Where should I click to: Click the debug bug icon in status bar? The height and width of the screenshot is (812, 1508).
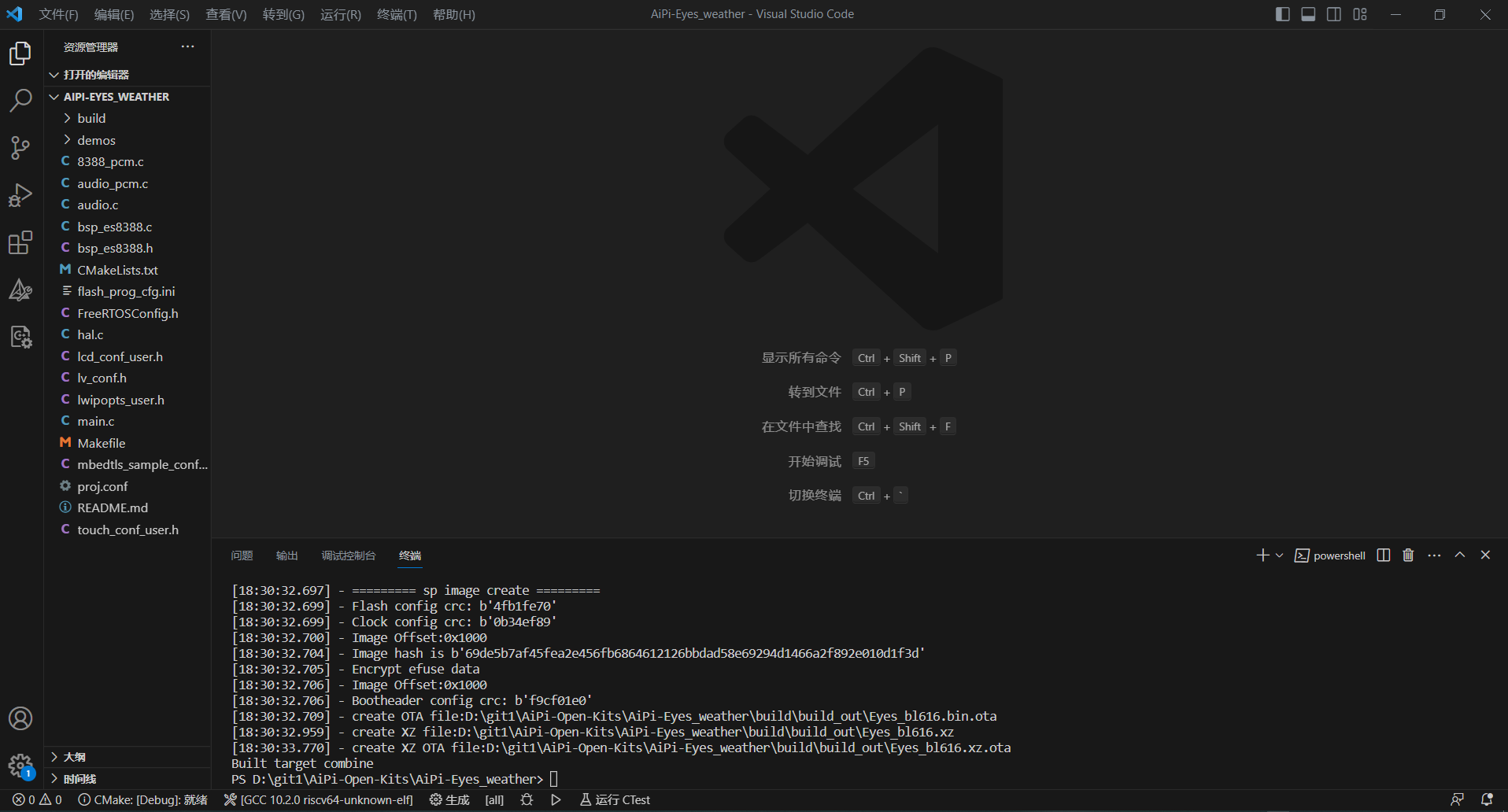tap(527, 800)
